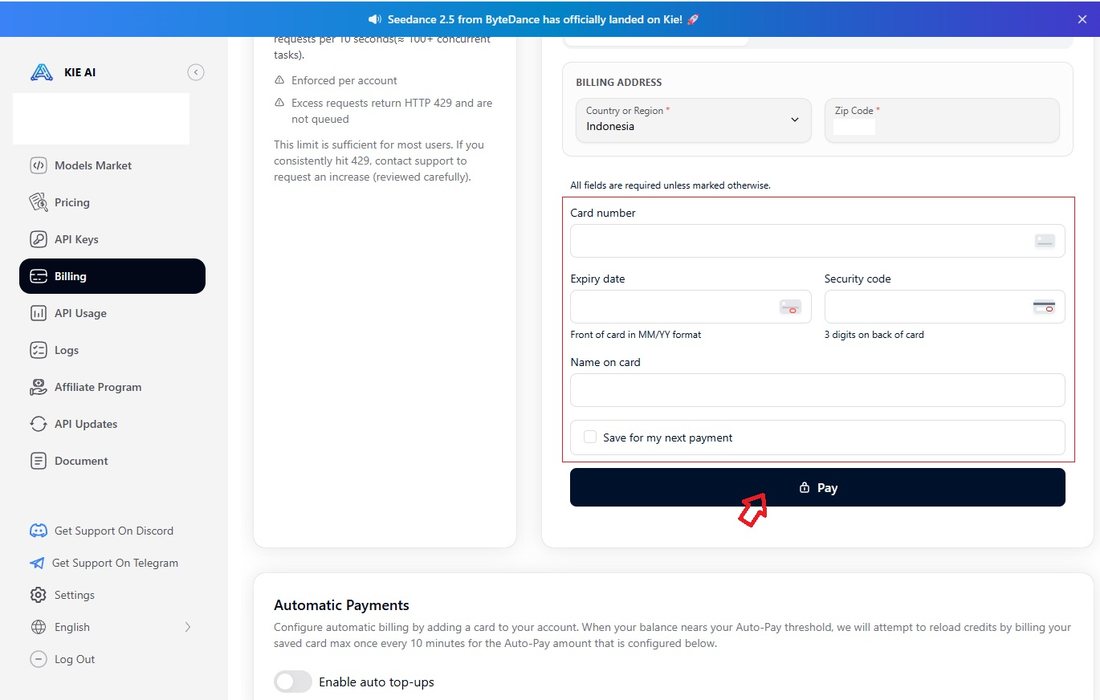The height and width of the screenshot is (700, 1100).
Task: Click the Affiliate Program icon
Action: (x=38, y=387)
